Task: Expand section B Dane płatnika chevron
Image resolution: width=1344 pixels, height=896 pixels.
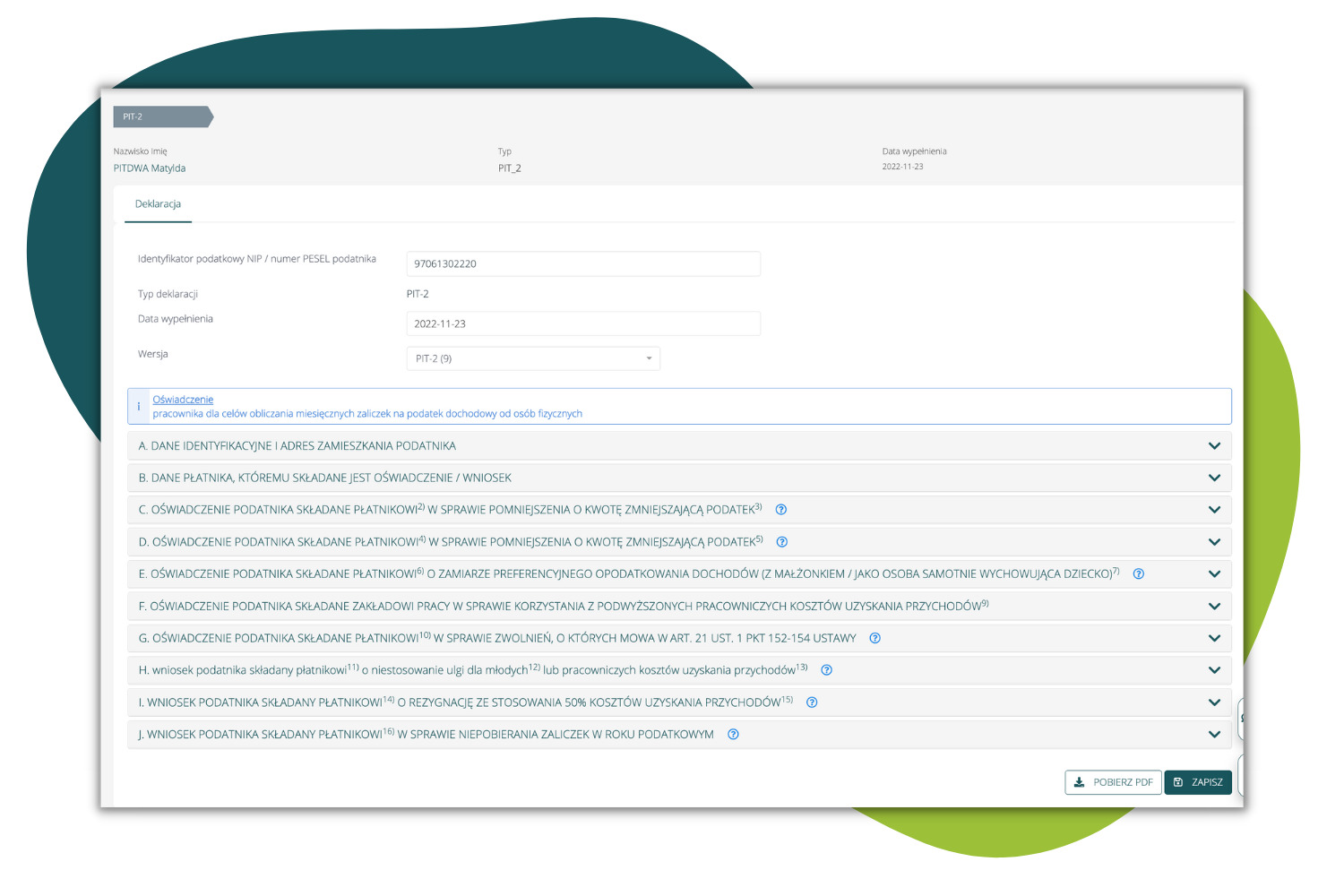Action: pyautogui.click(x=1214, y=478)
